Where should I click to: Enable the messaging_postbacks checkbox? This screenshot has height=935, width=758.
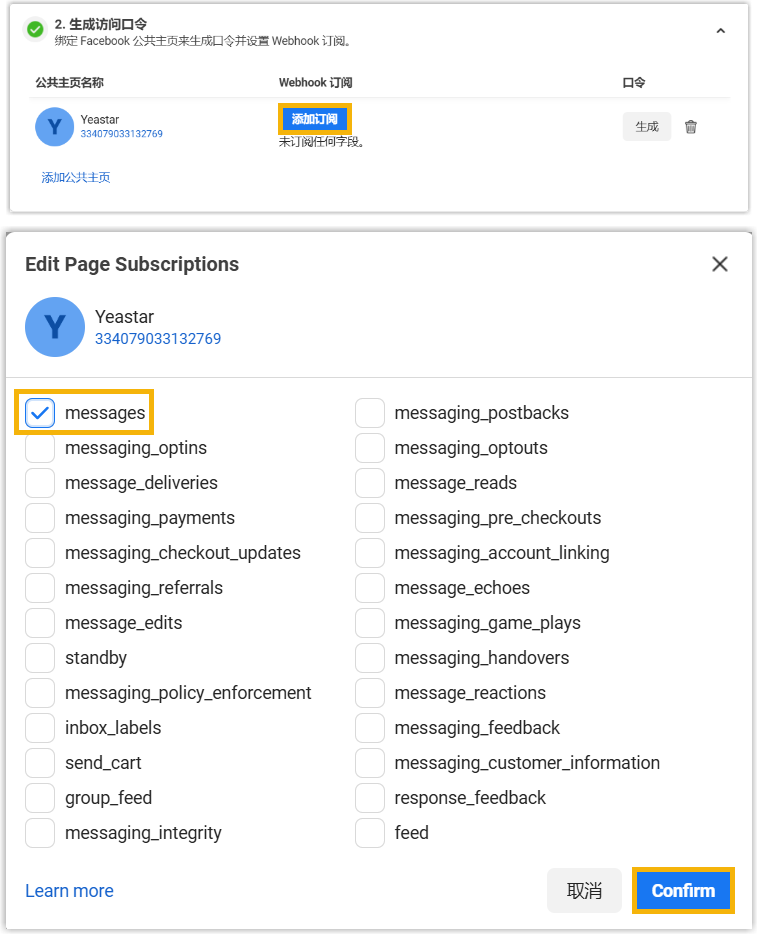pos(370,413)
